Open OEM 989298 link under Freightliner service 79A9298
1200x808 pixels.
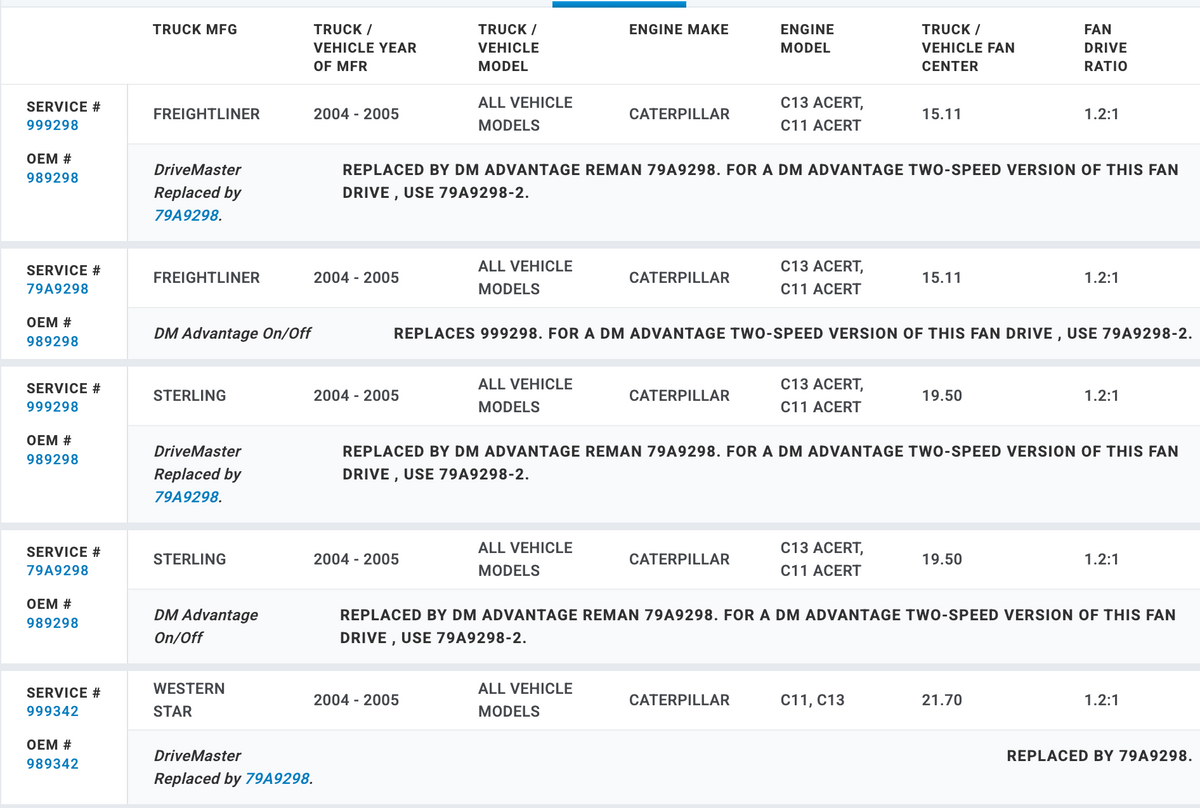pos(52,341)
